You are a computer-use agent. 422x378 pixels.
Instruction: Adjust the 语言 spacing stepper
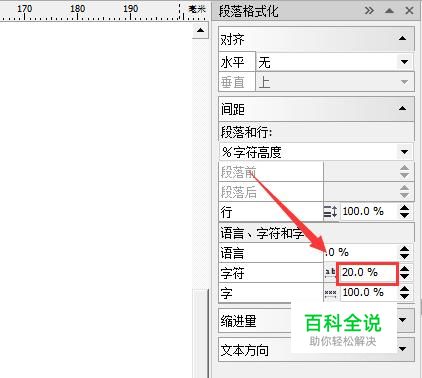click(404, 252)
